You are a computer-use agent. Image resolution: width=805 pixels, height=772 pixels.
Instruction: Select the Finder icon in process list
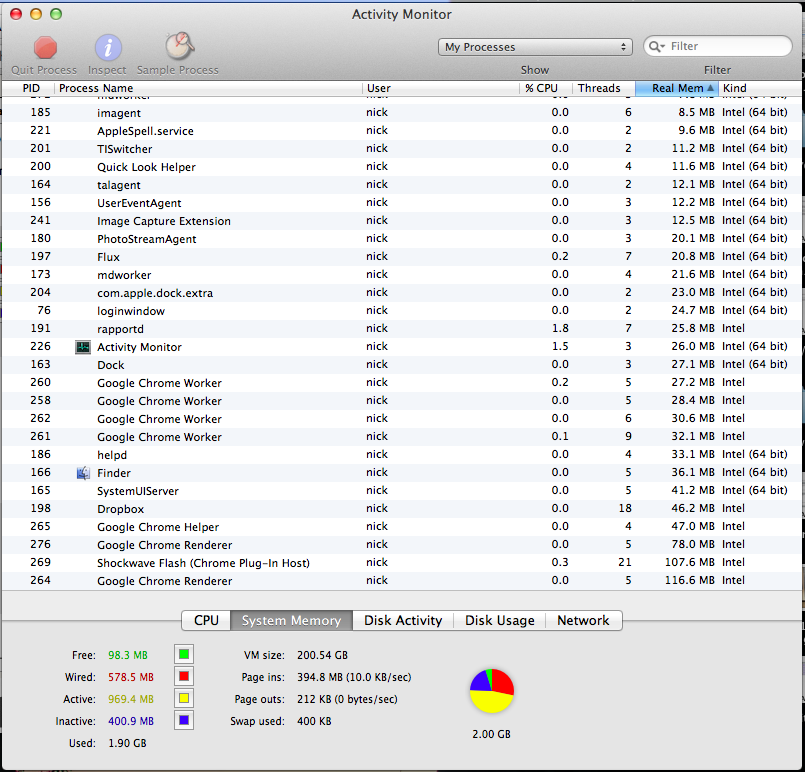pos(83,473)
